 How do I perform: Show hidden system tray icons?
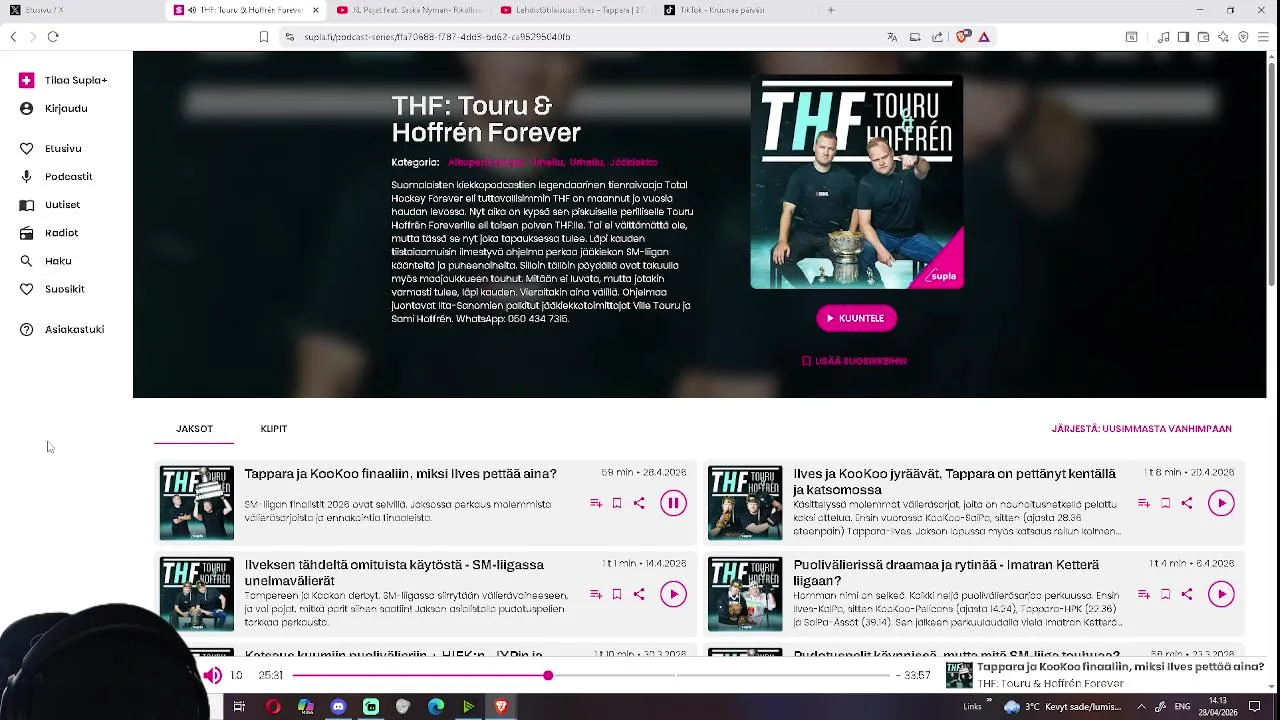click(x=1141, y=707)
